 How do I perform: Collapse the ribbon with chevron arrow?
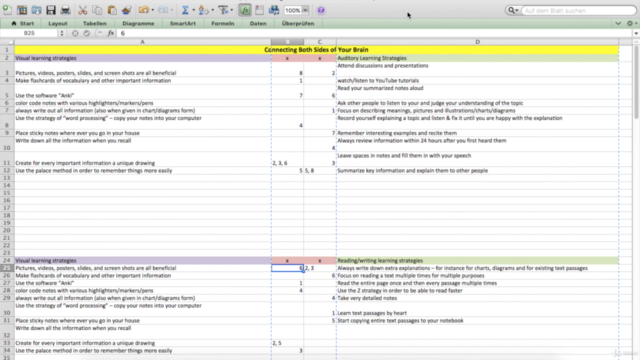coord(618,23)
